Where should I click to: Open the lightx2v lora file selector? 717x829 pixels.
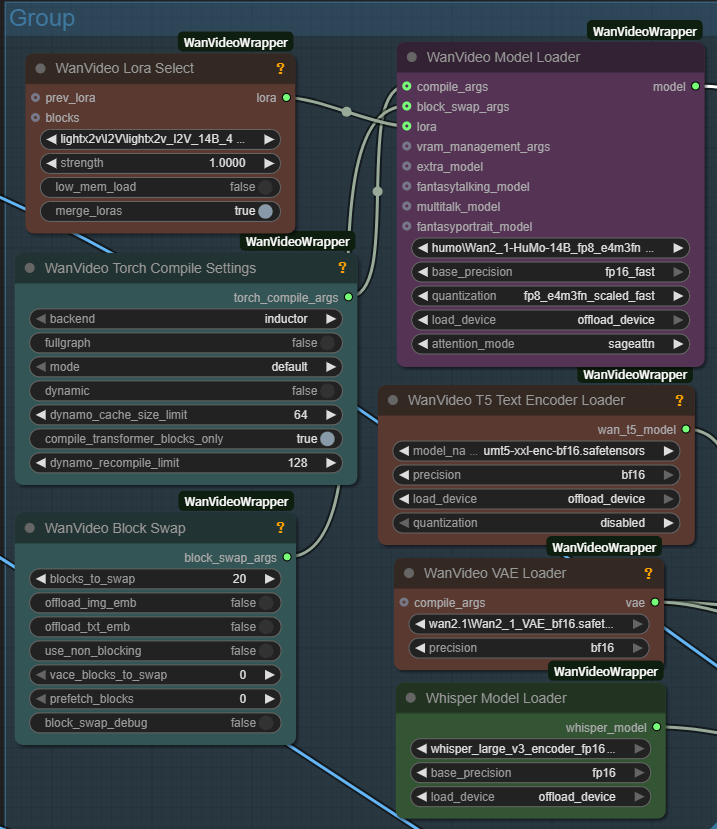tap(160, 139)
